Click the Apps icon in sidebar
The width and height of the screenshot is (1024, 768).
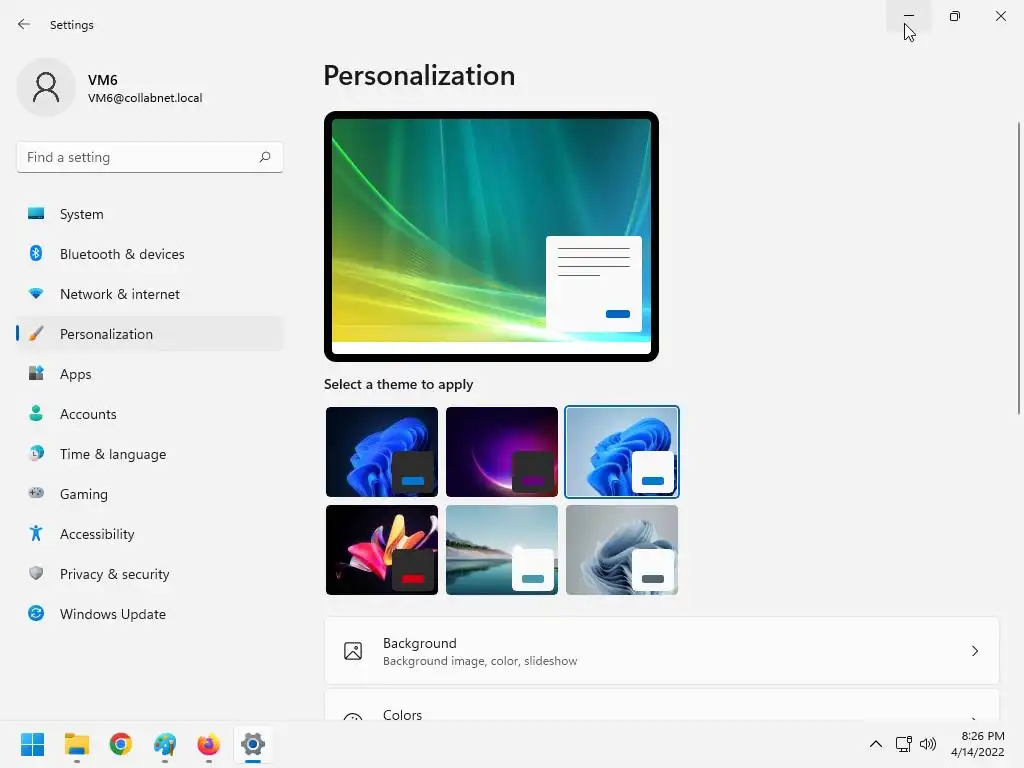[36, 374]
